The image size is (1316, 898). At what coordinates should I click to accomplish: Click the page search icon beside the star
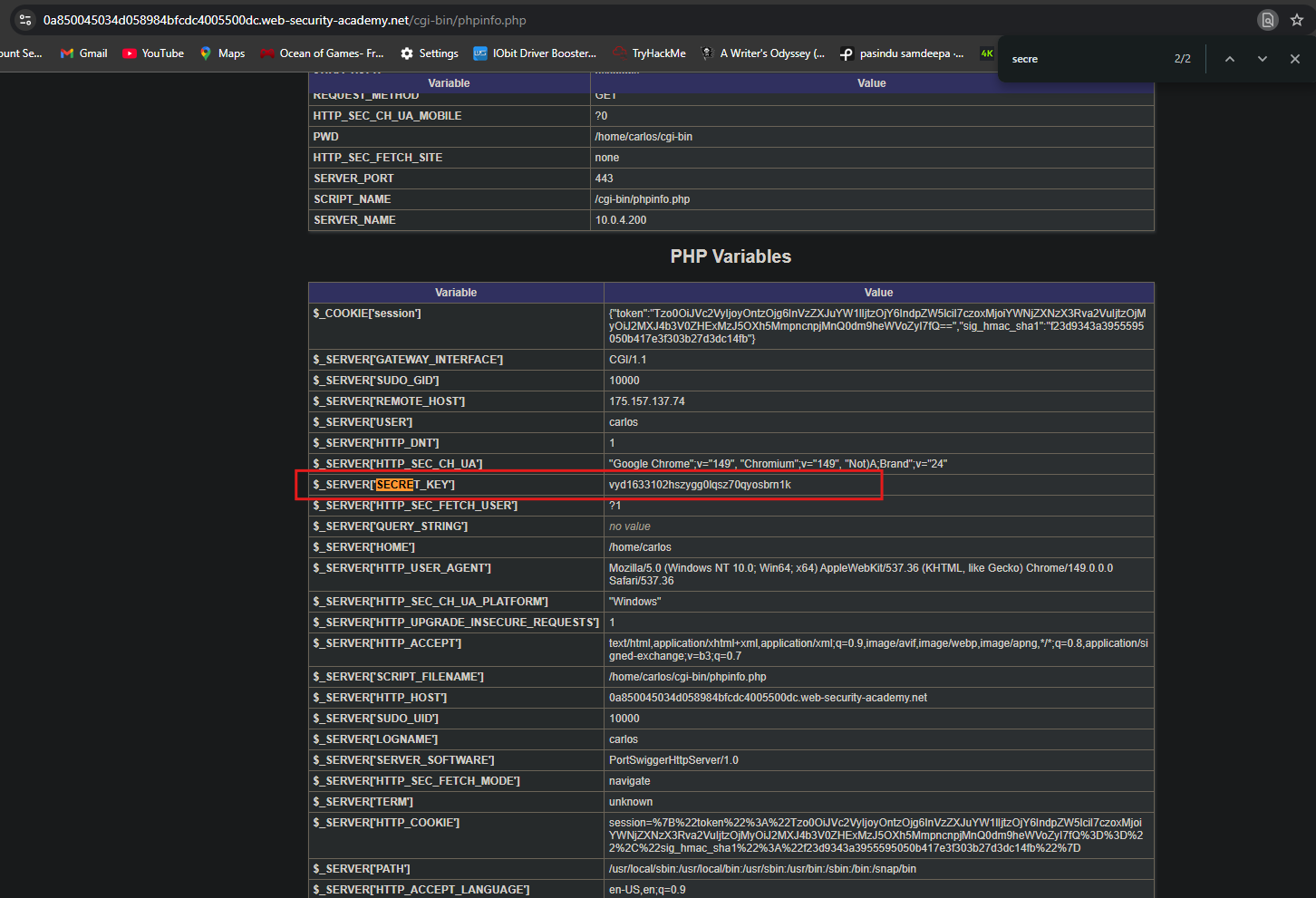click(1268, 20)
